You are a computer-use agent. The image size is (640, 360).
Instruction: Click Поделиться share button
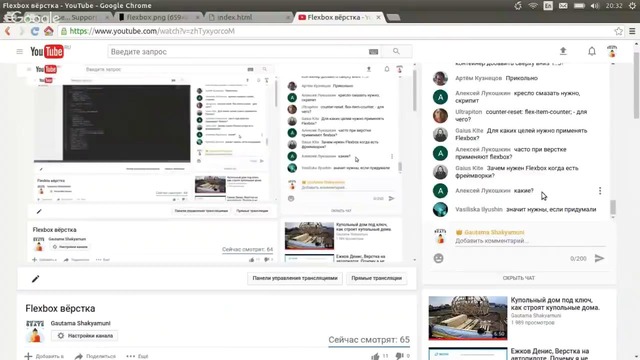coord(96,356)
